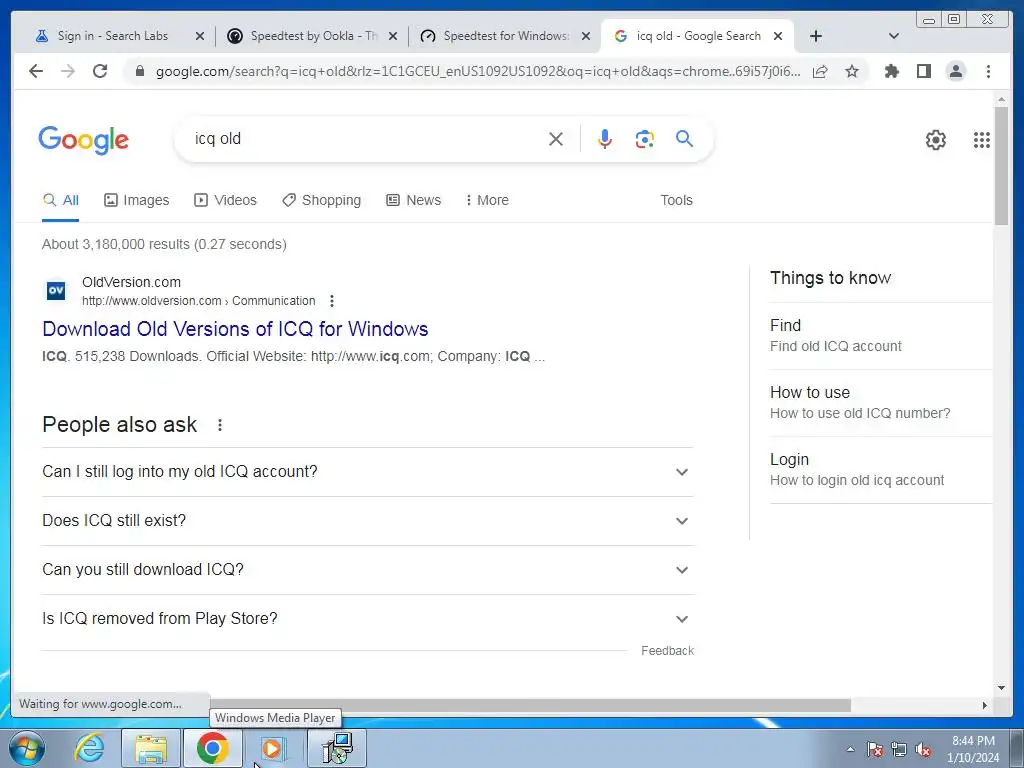The height and width of the screenshot is (768, 1024).
Task: Close the Speedtest by Ookla tab
Action: point(392,36)
